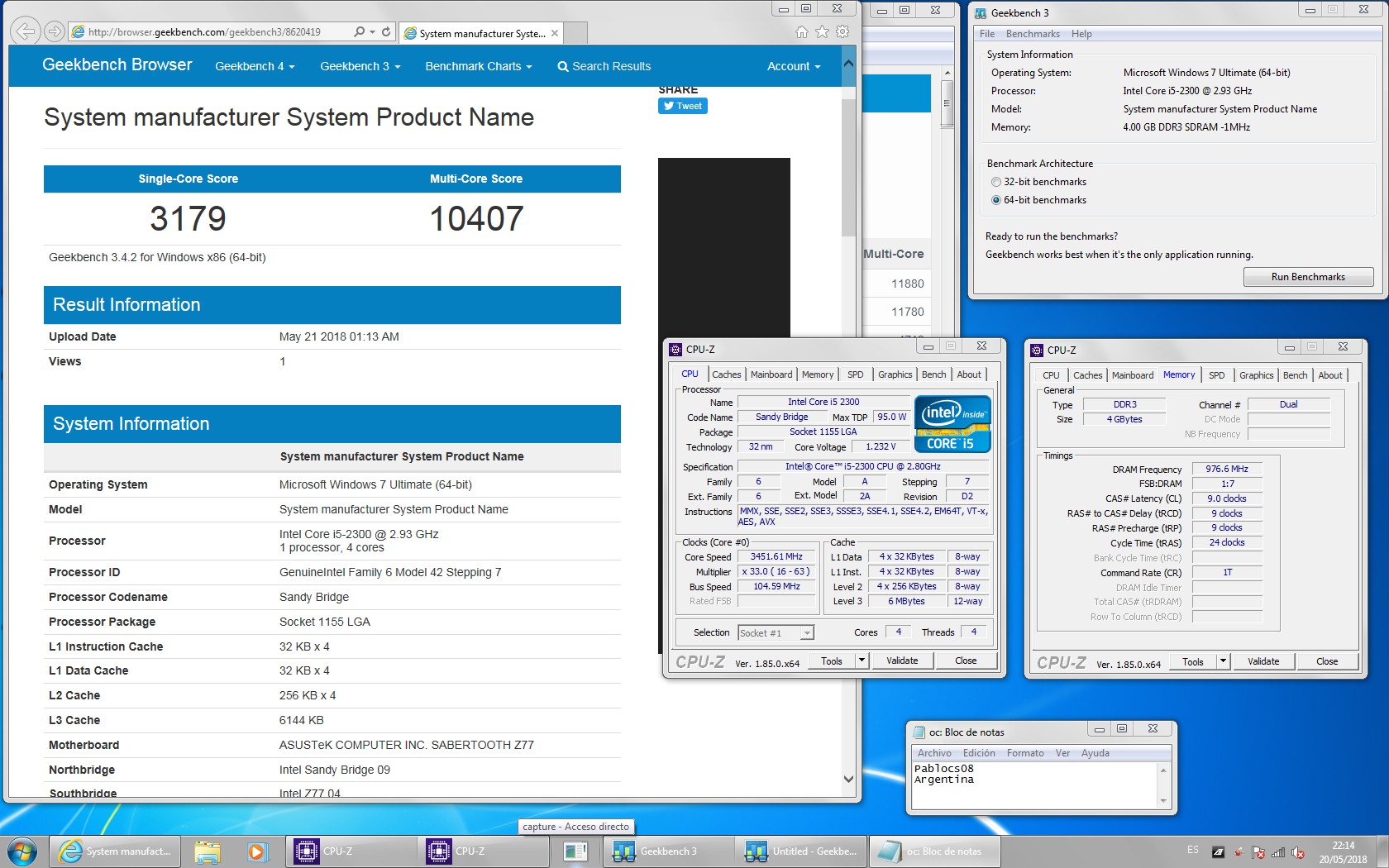Click the Run Benchmarks button
This screenshot has height=868, width=1389.
click(x=1308, y=277)
